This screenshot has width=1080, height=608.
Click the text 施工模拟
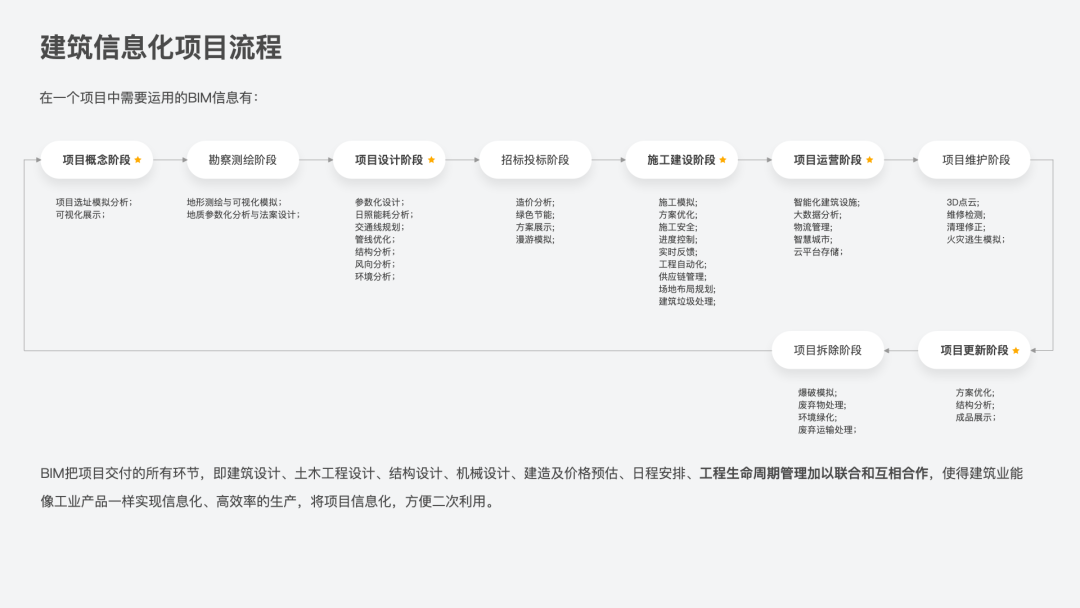(676, 202)
